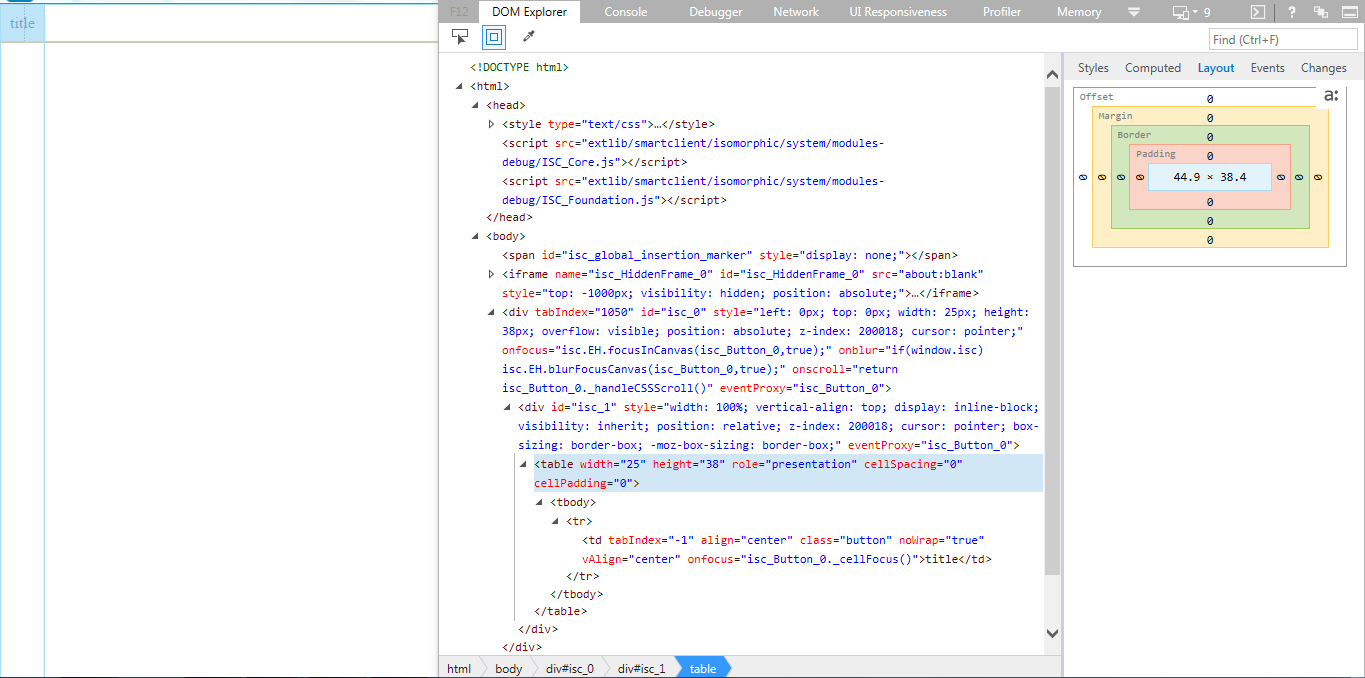Collapse the head node

click(x=475, y=105)
